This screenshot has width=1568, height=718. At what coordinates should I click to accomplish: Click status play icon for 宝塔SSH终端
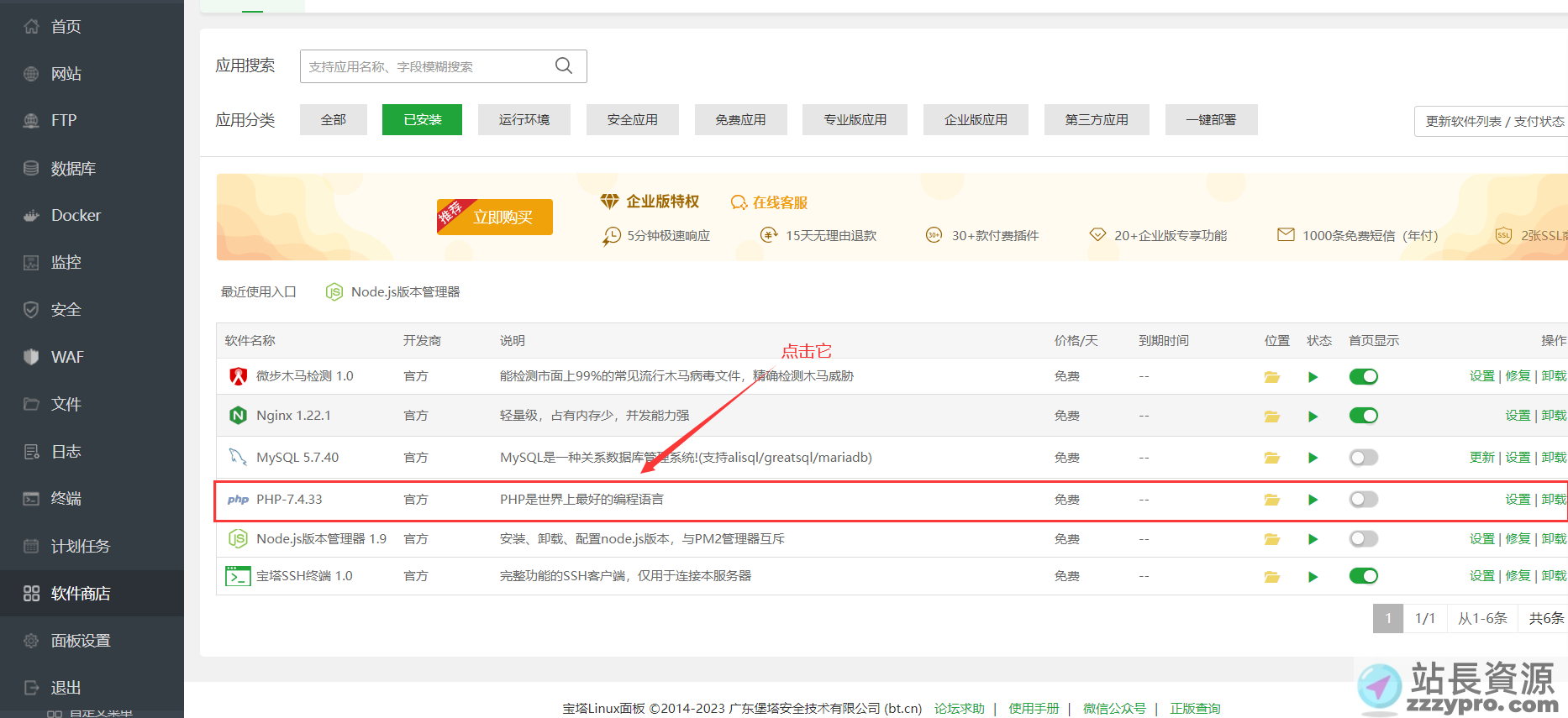(1313, 577)
